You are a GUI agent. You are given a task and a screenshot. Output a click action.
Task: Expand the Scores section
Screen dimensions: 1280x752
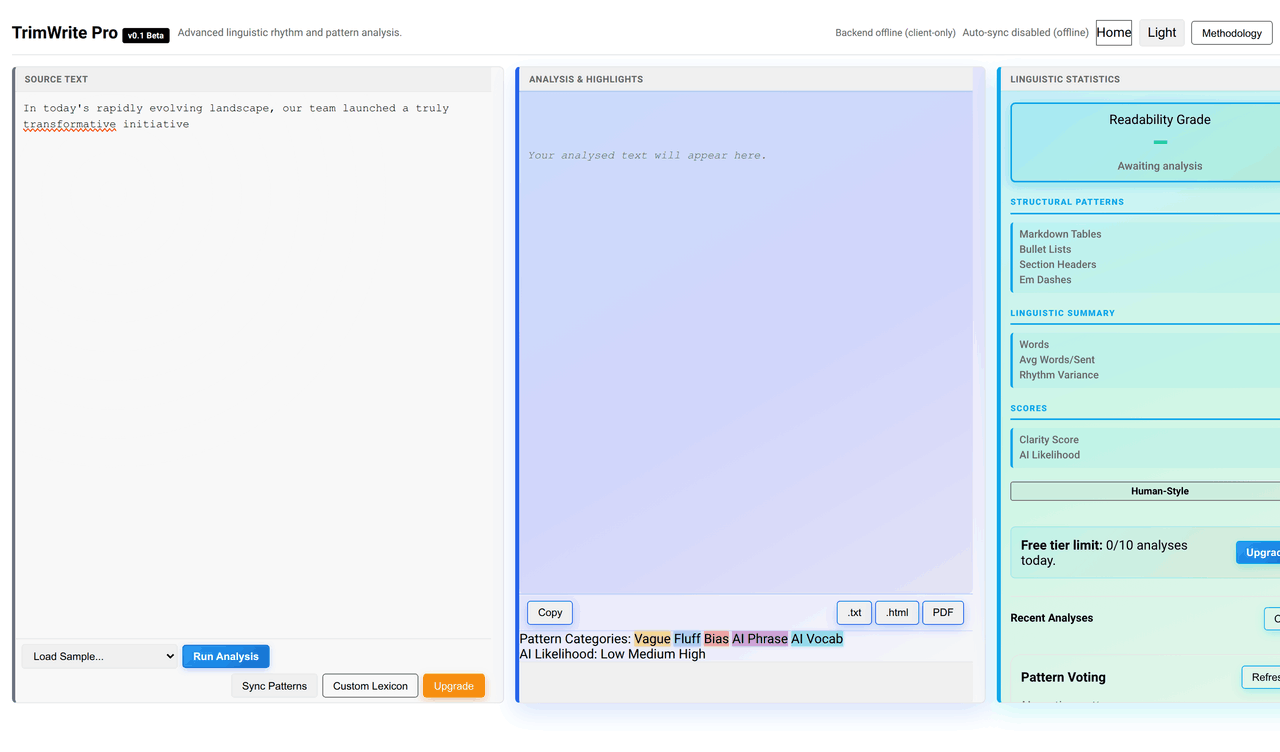click(x=1028, y=408)
